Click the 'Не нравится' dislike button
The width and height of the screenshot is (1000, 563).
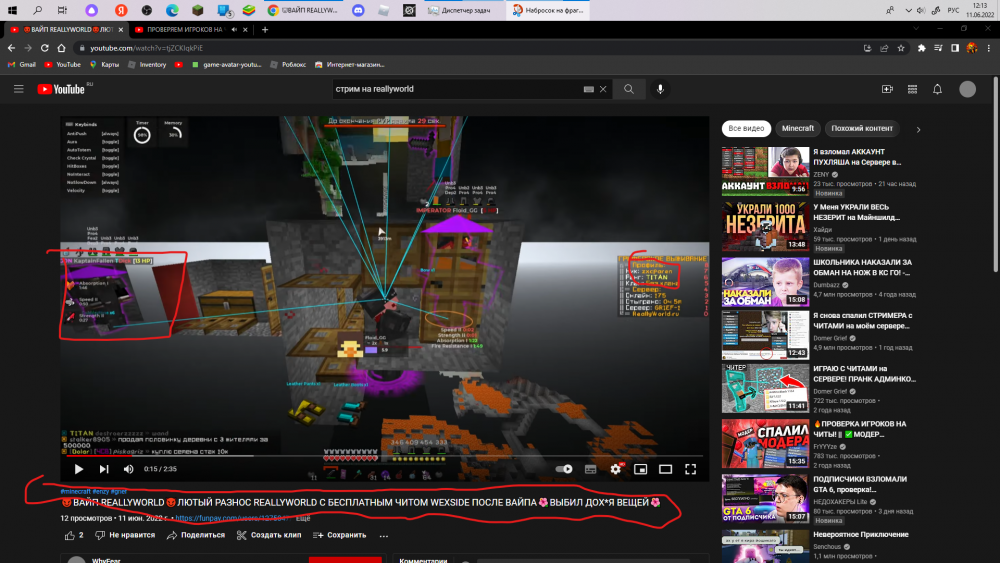point(125,536)
